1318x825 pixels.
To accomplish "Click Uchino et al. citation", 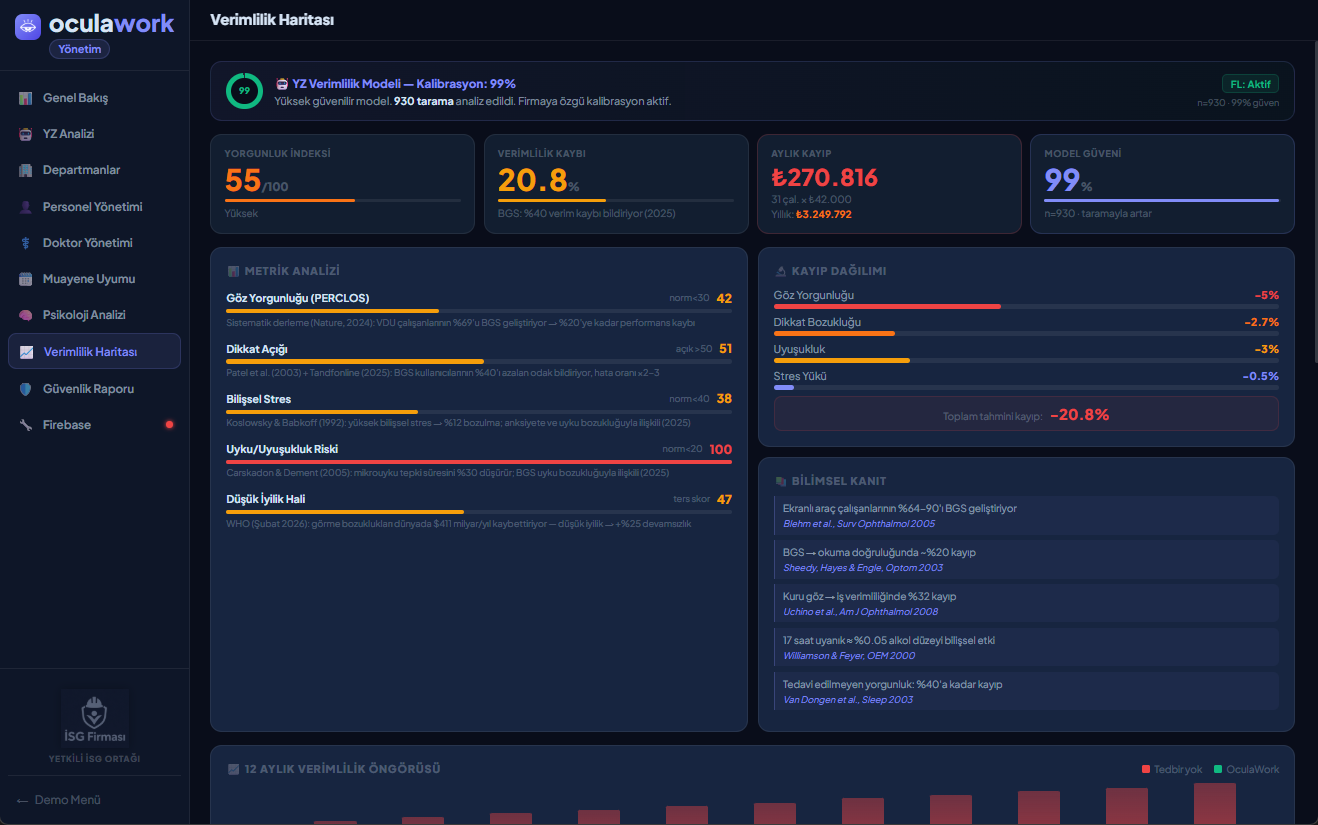I will [x=860, y=611].
